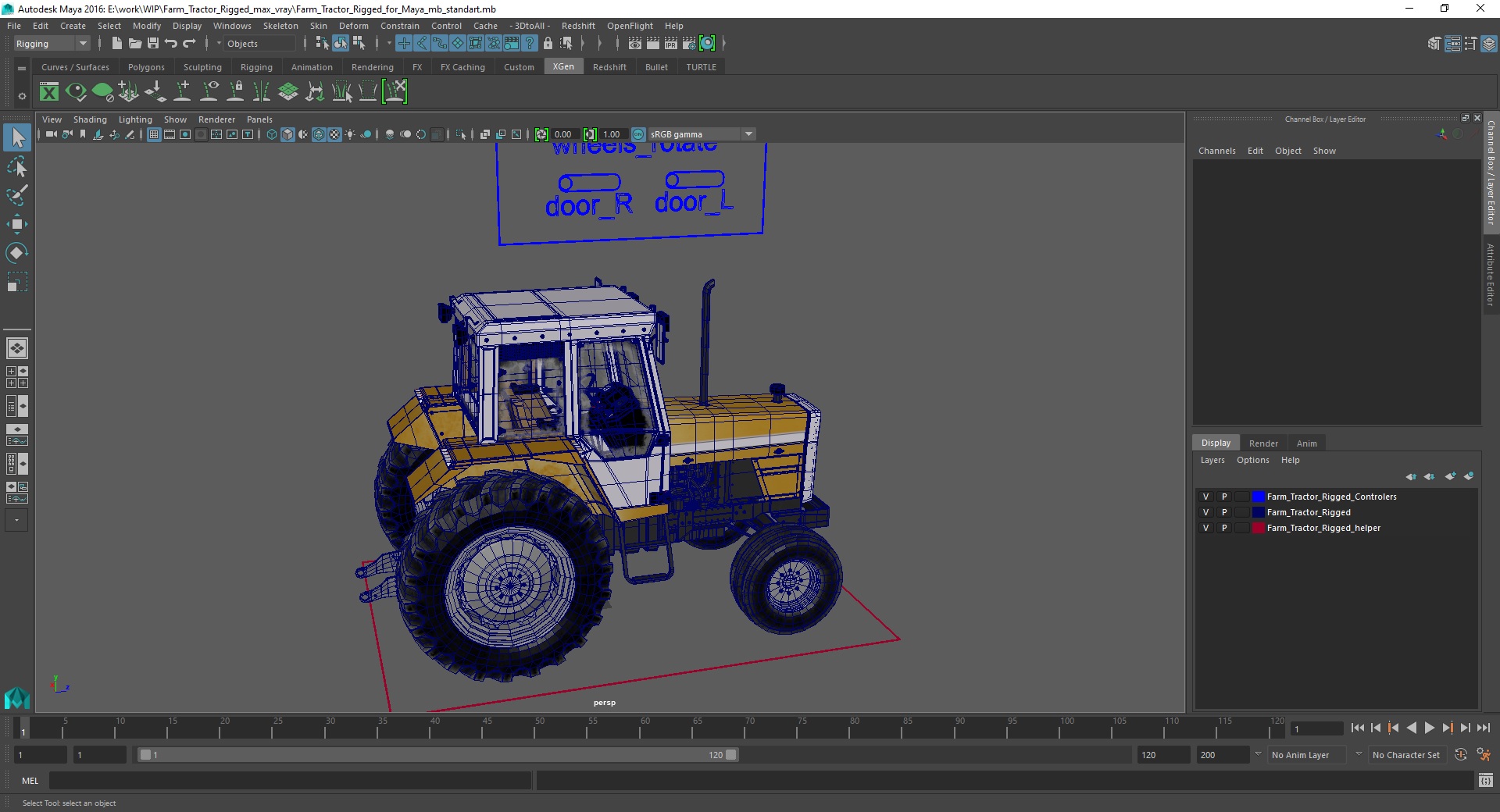Click the Save scene disk icon
This screenshot has width=1500, height=812.
pos(153,44)
